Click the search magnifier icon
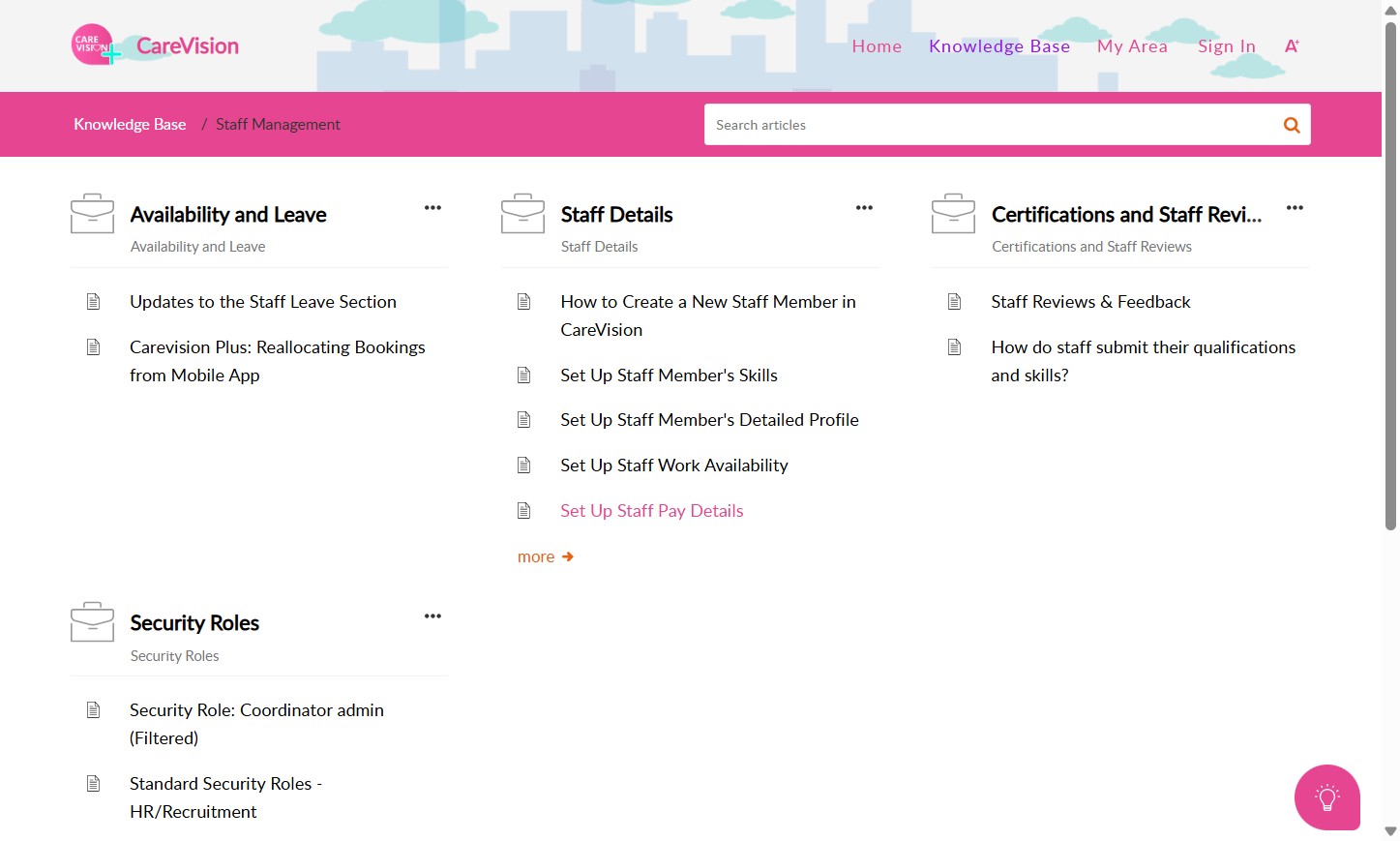 click(x=1291, y=125)
